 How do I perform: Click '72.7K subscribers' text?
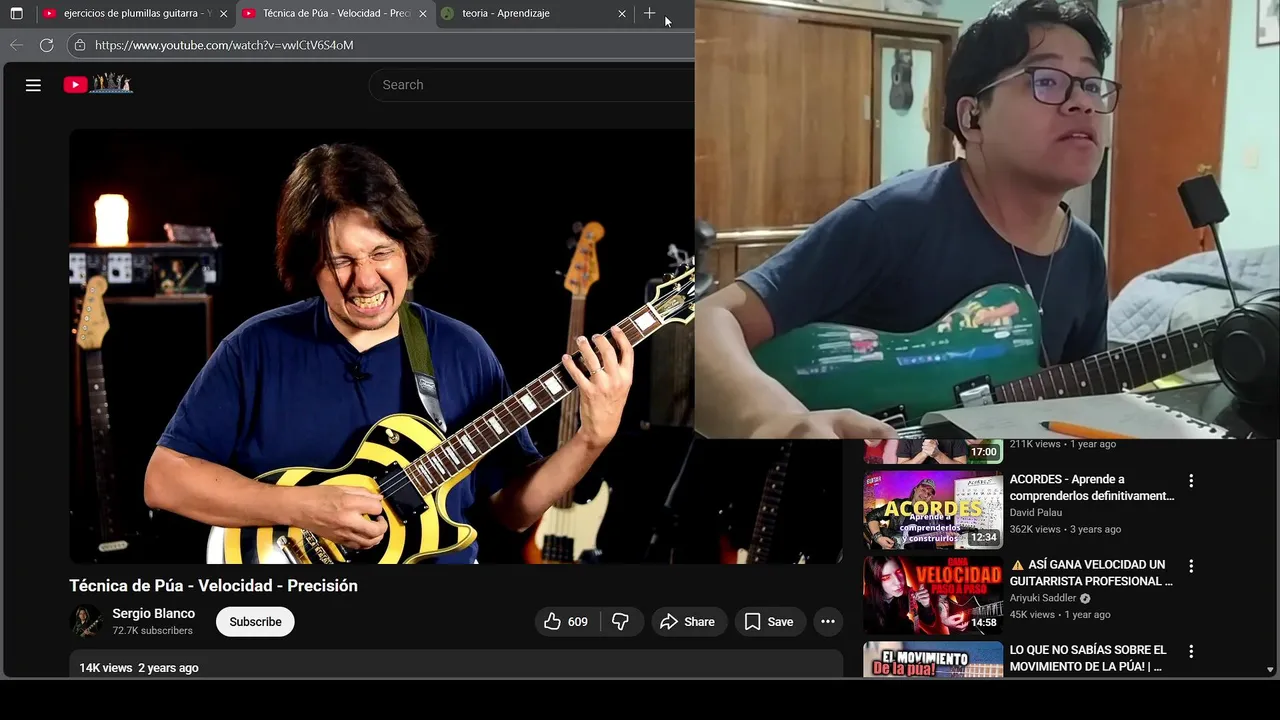tap(152, 631)
